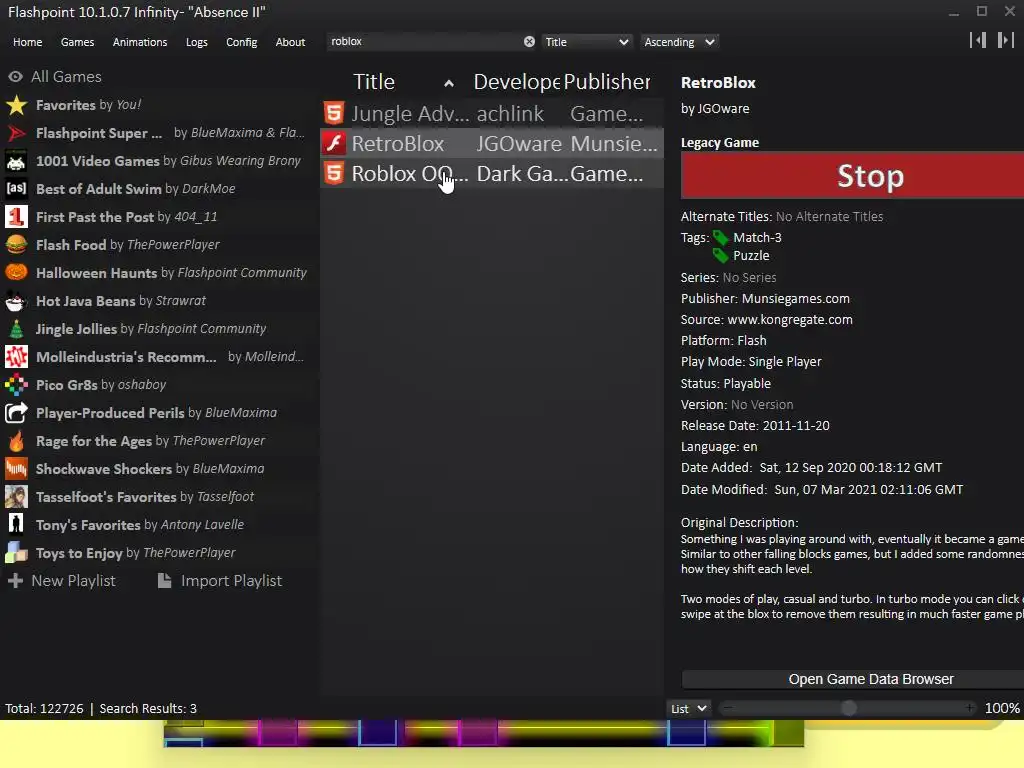The image size is (1024, 768).
Task: Open the Logs tab
Action: click(197, 42)
